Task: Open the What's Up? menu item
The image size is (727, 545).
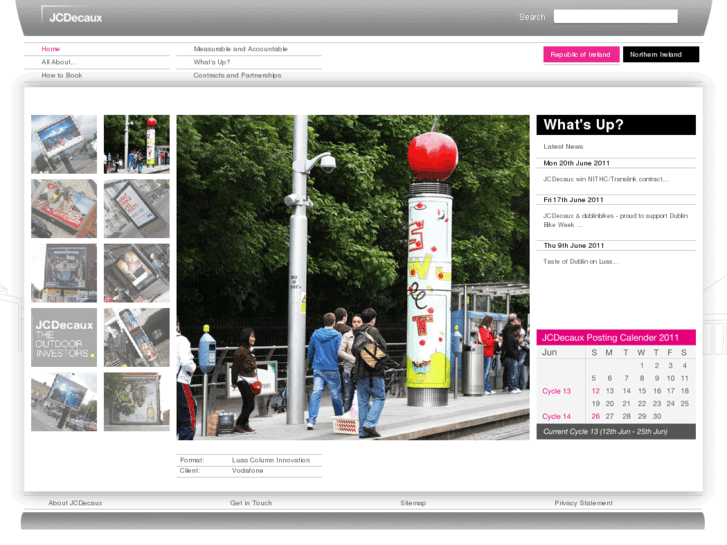Action: [x=212, y=62]
